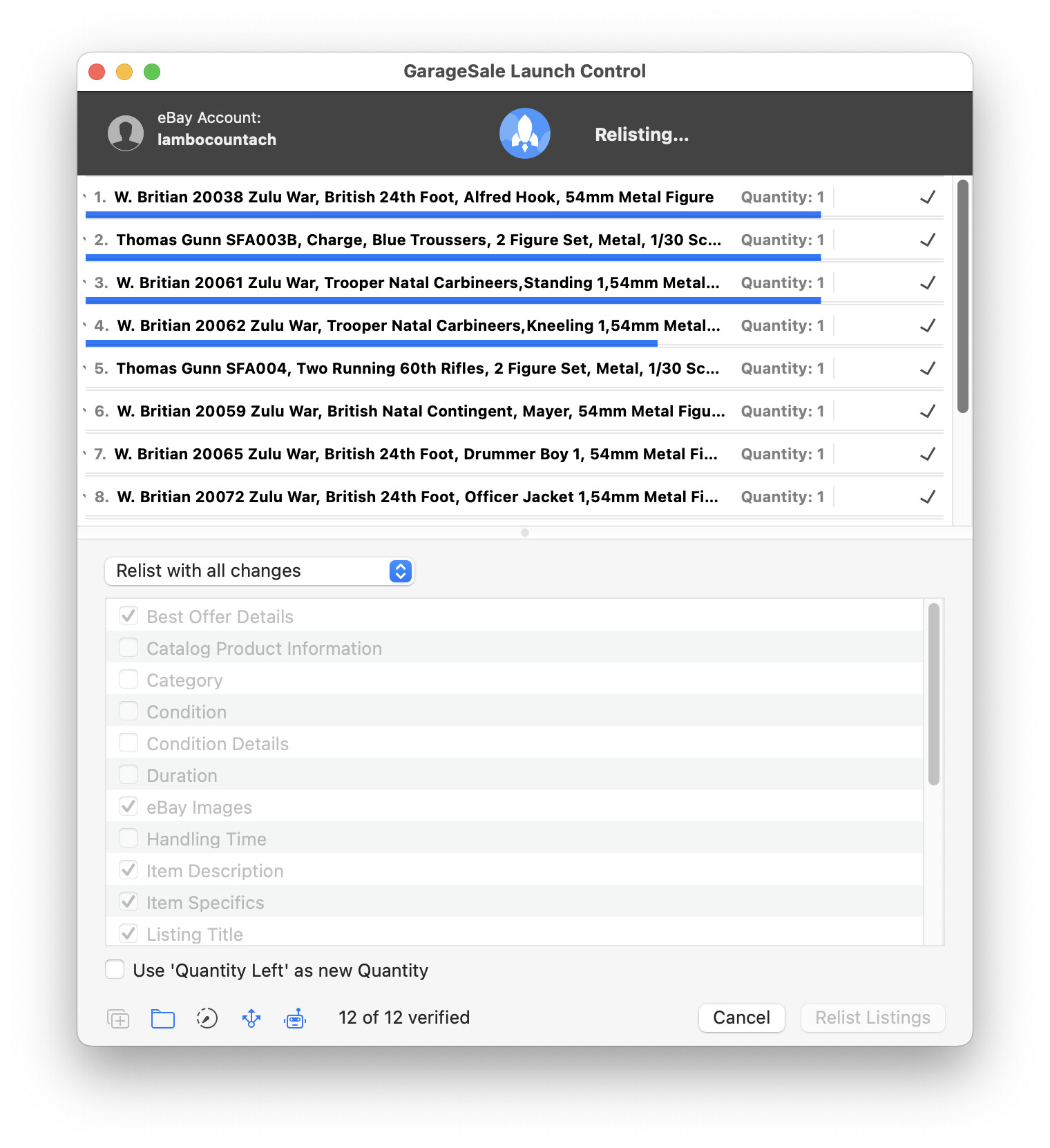1050x1148 pixels.
Task: Toggle the Item Description checkbox
Action: tap(128, 870)
